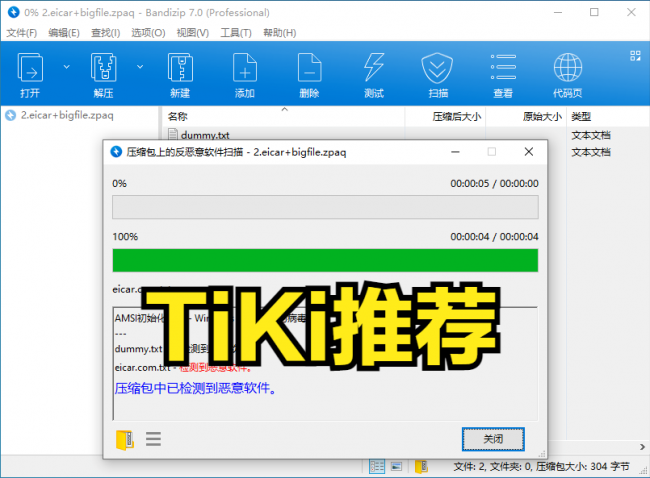
Task: Click the blue malware detected message
Action: tap(195, 388)
